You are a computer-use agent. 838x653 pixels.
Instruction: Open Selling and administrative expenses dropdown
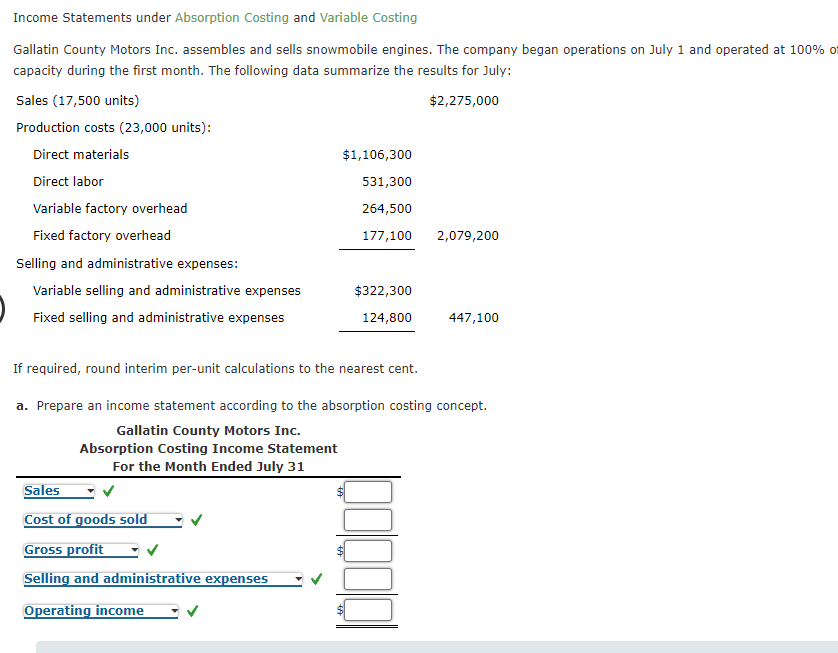pyautogui.click(x=163, y=579)
